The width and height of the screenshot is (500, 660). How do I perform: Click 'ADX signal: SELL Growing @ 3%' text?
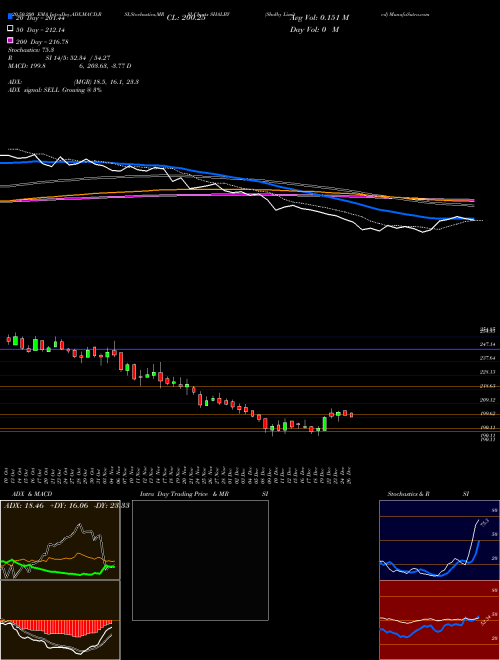click(x=55, y=90)
